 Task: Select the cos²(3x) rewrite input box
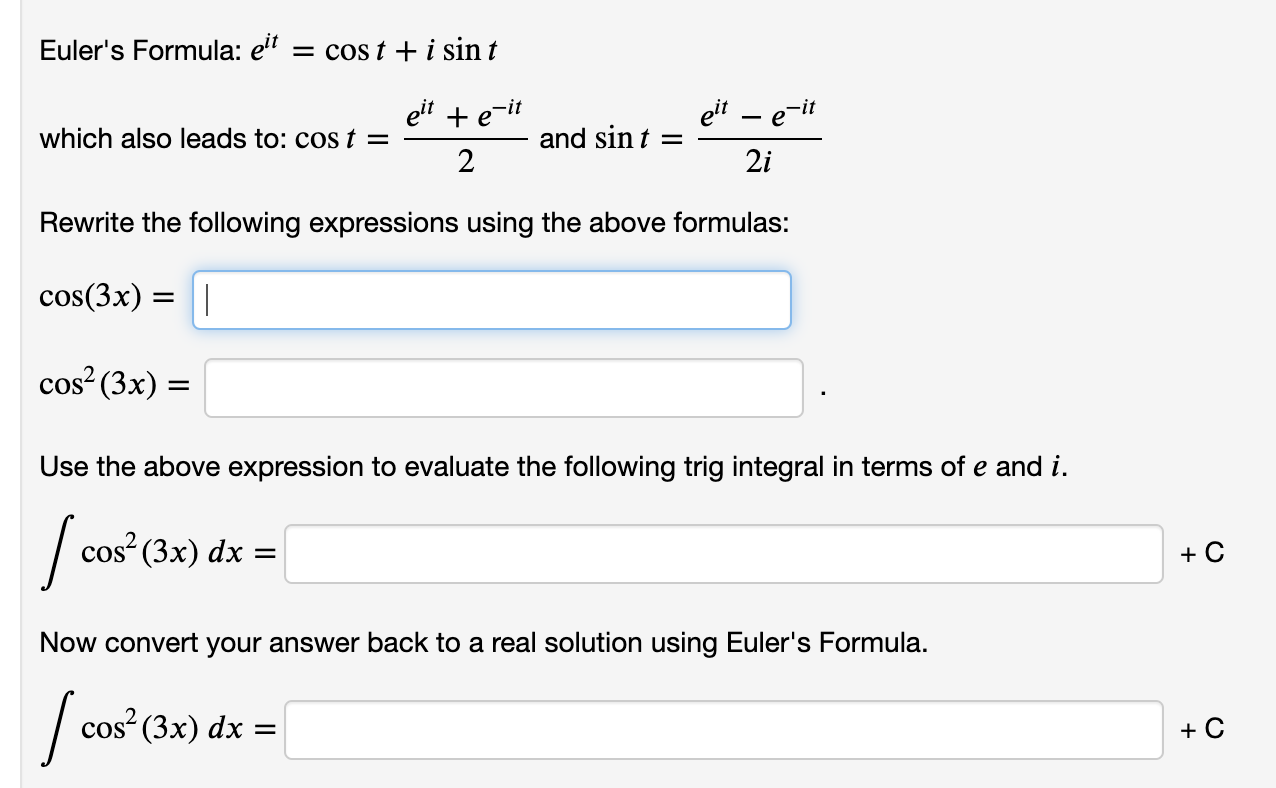(502, 387)
